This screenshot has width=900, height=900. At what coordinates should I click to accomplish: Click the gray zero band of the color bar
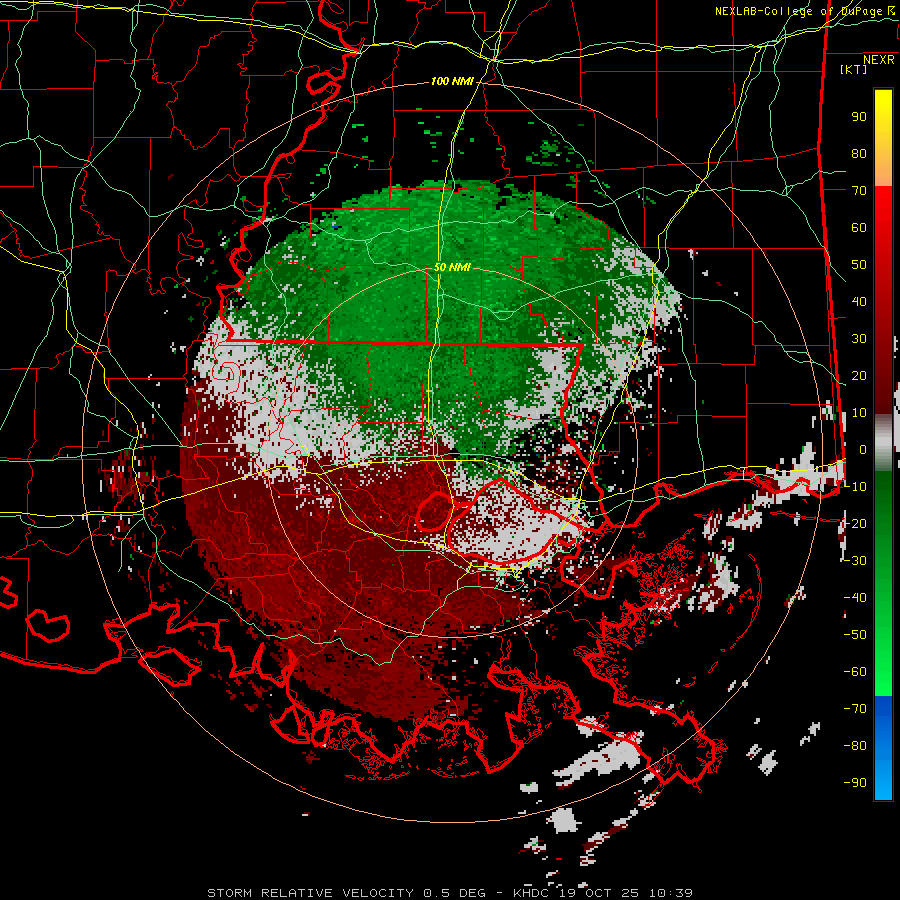pyautogui.click(x=883, y=442)
